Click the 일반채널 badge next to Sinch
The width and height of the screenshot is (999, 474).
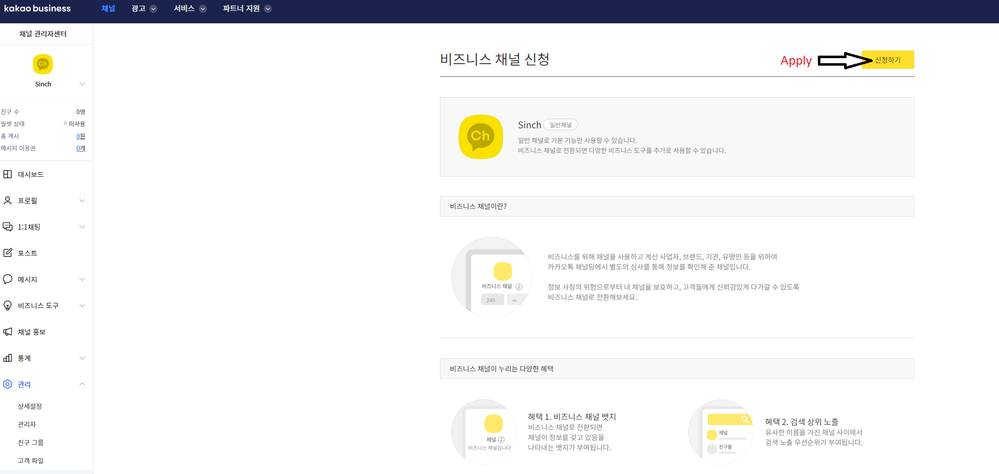coord(561,125)
